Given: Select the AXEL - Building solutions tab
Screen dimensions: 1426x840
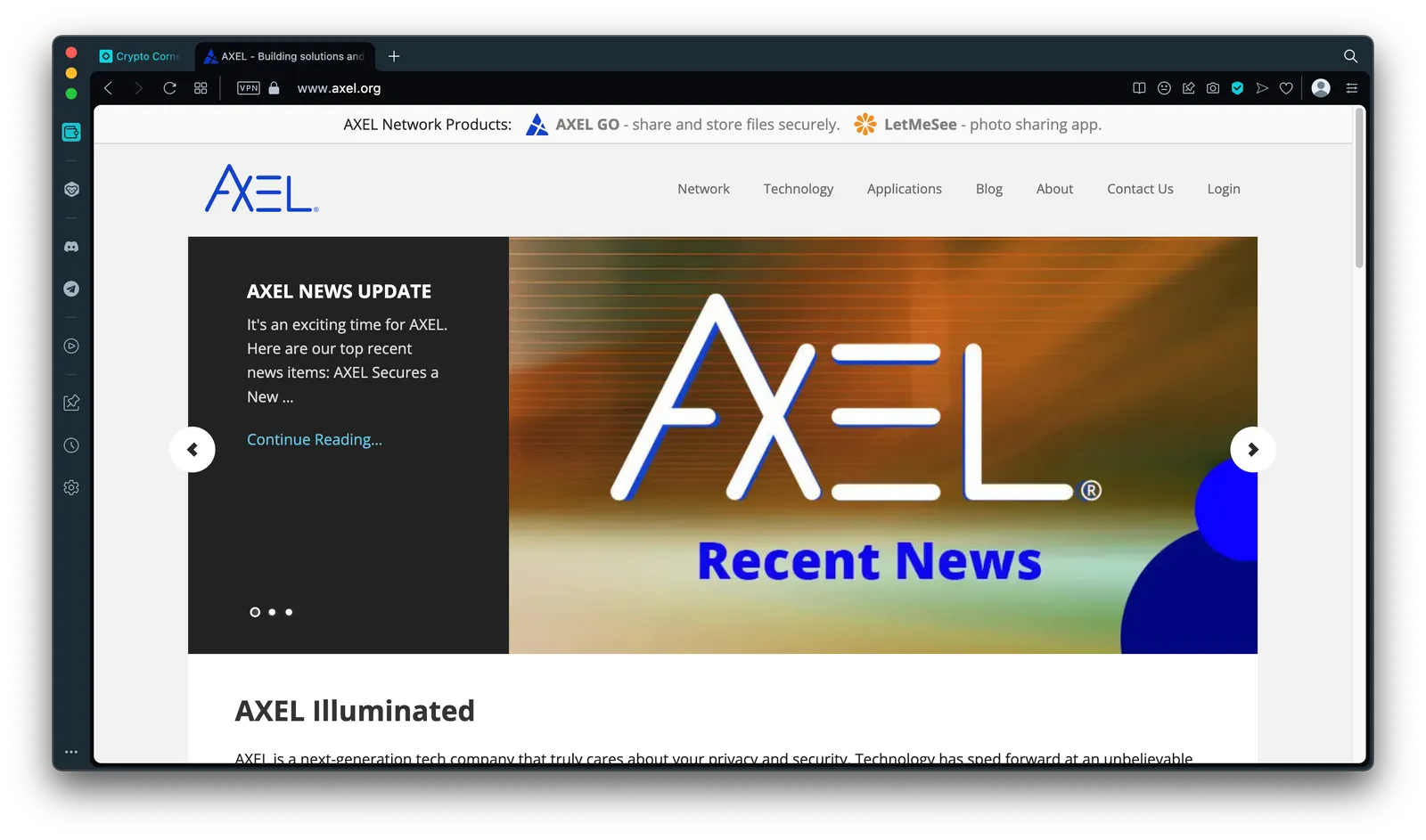Looking at the screenshot, I should click(285, 56).
